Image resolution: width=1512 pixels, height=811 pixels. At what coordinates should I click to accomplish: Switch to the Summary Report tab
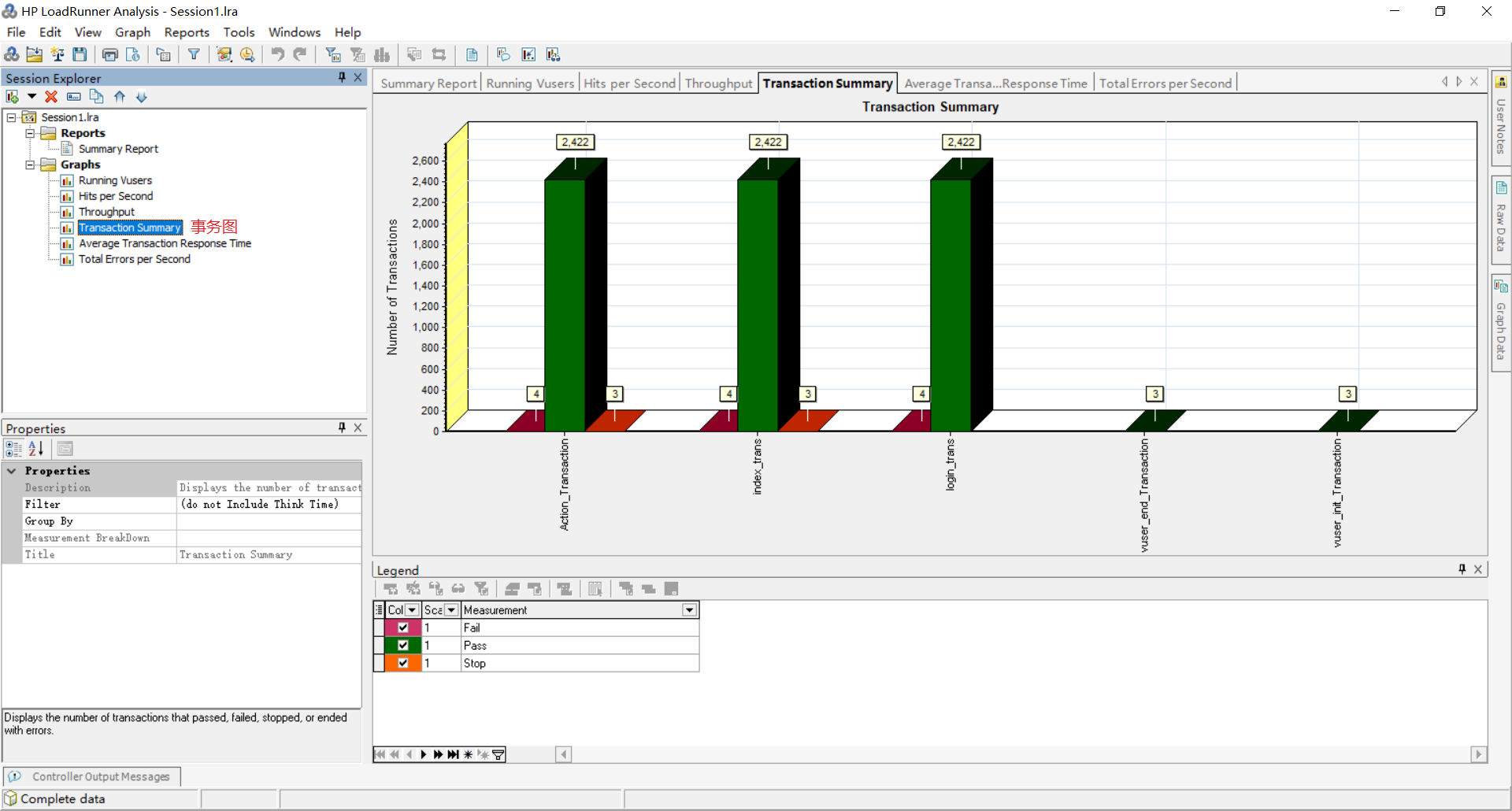click(428, 83)
